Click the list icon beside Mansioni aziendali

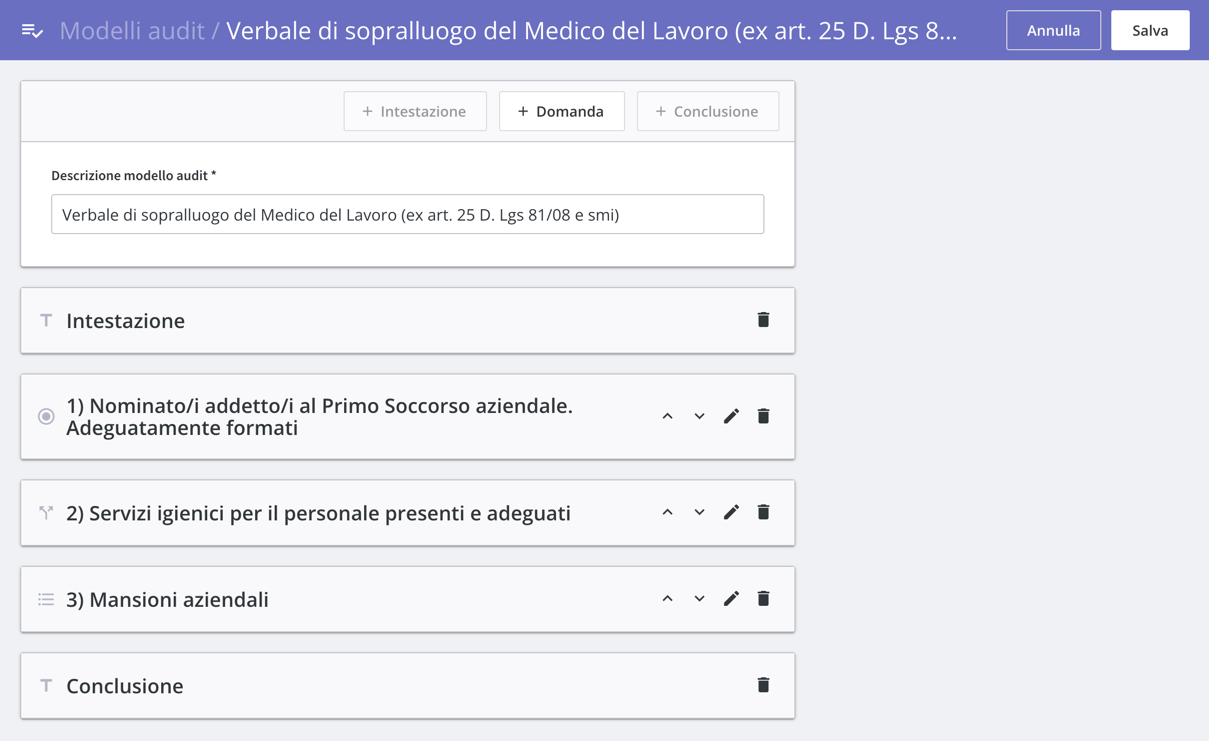(46, 599)
